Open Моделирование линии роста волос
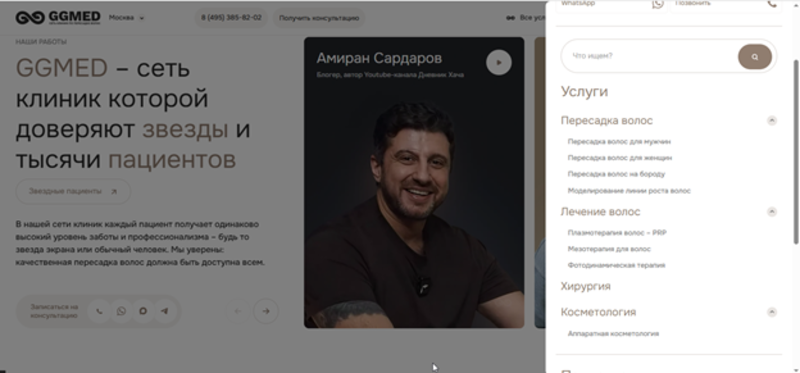The height and width of the screenshot is (373, 800). click(629, 191)
